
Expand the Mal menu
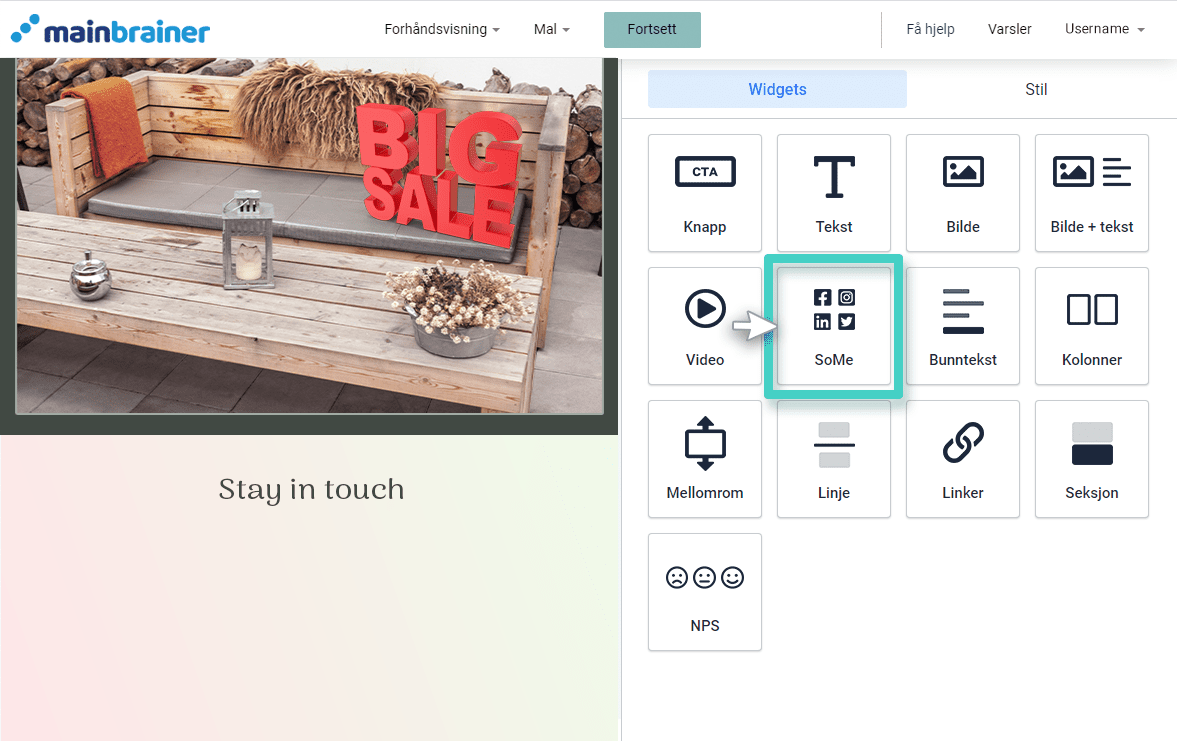click(x=551, y=29)
